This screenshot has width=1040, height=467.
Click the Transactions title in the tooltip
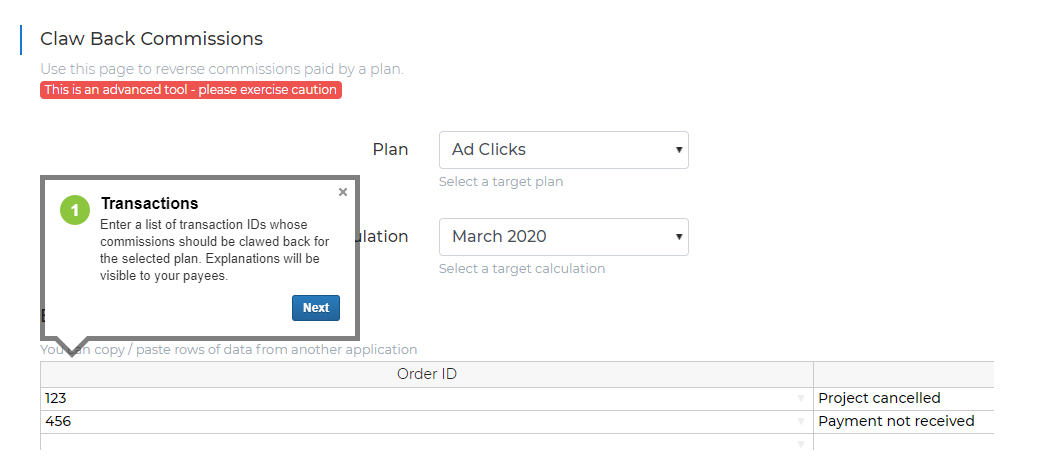click(x=149, y=203)
